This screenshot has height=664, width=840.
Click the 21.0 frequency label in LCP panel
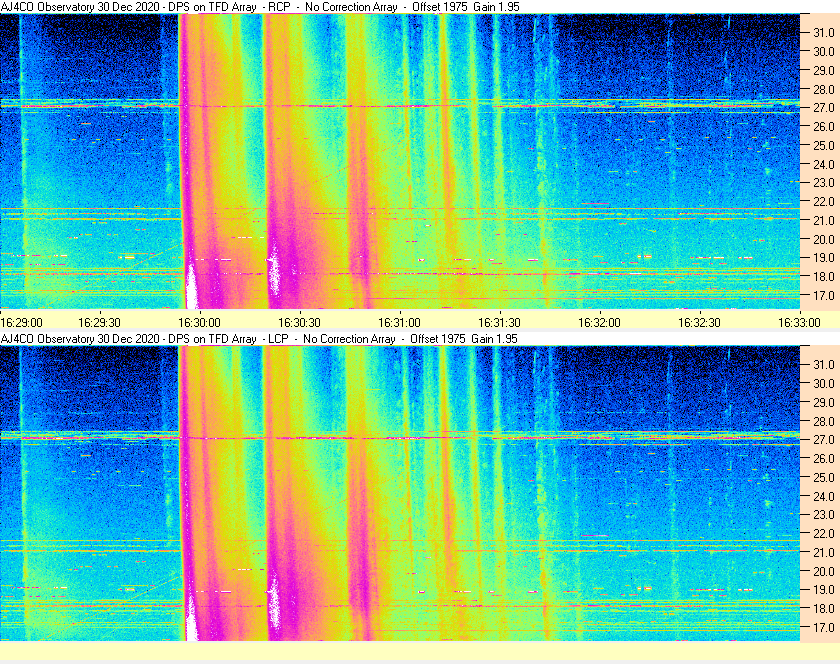point(824,552)
